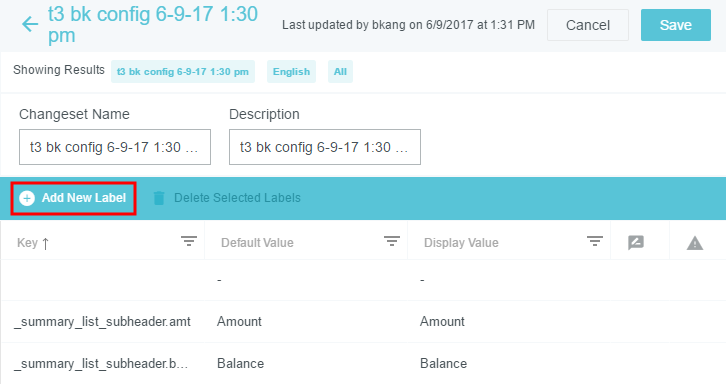The width and height of the screenshot is (726, 384).
Task: Select the All filter chip
Action: [340, 72]
